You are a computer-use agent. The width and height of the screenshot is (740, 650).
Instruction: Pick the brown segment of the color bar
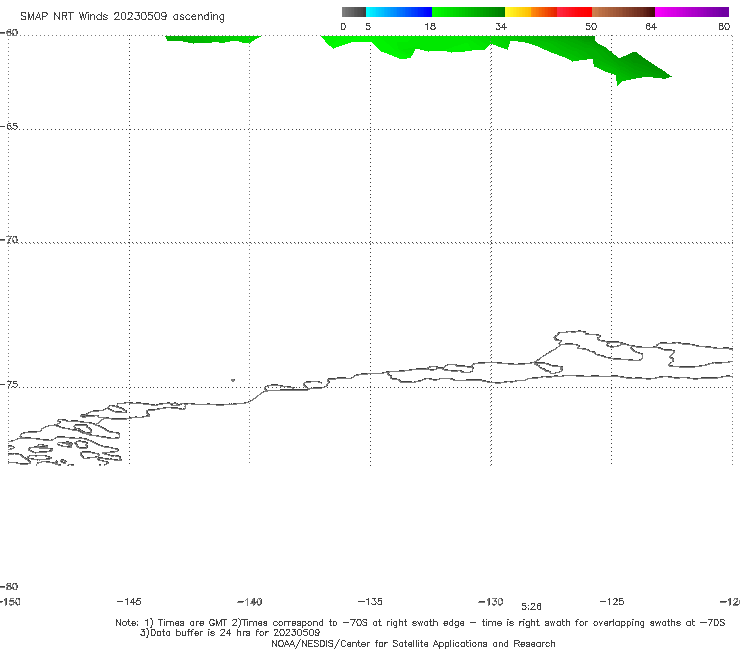tap(623, 12)
